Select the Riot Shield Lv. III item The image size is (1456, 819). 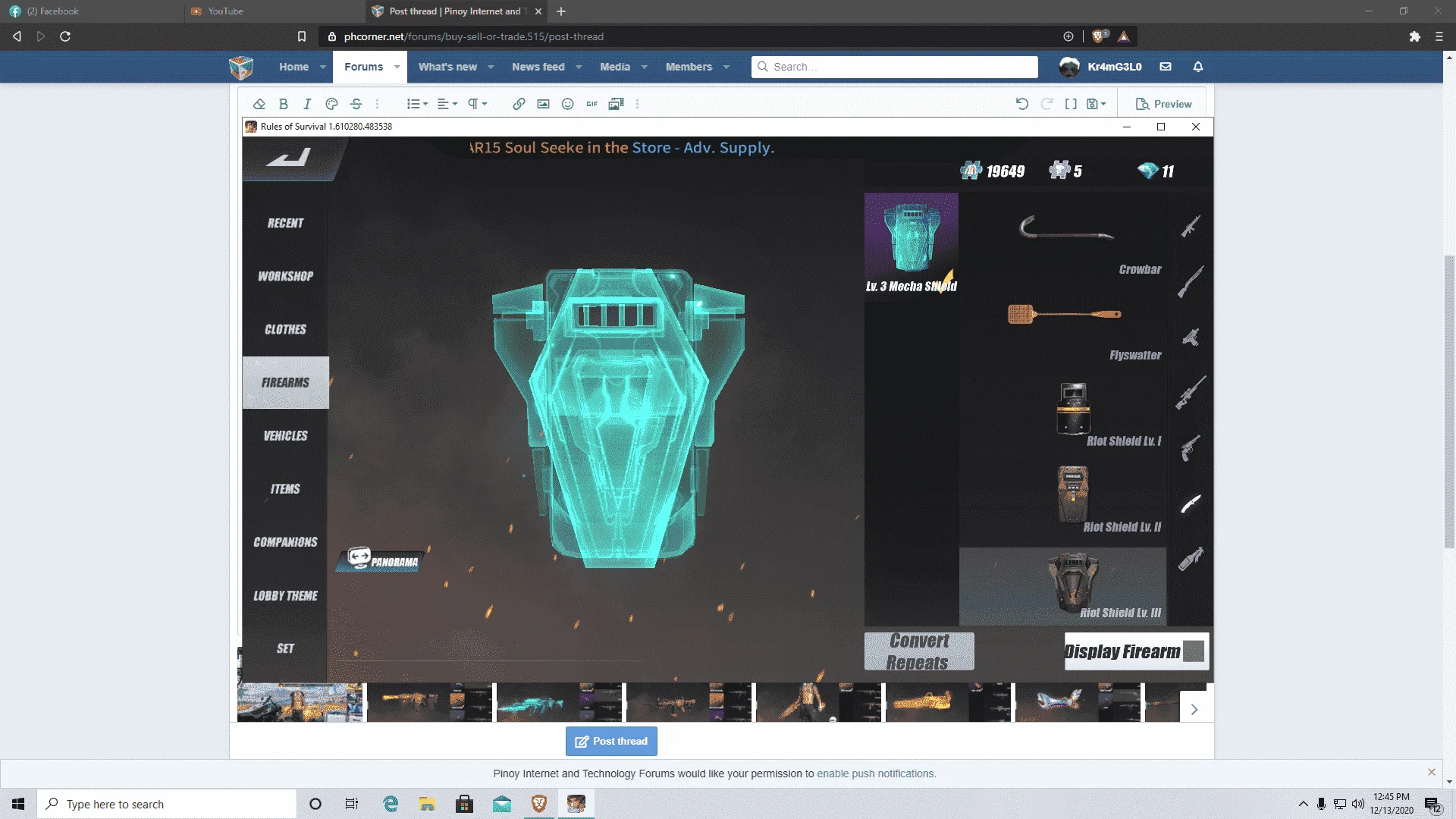(1062, 585)
